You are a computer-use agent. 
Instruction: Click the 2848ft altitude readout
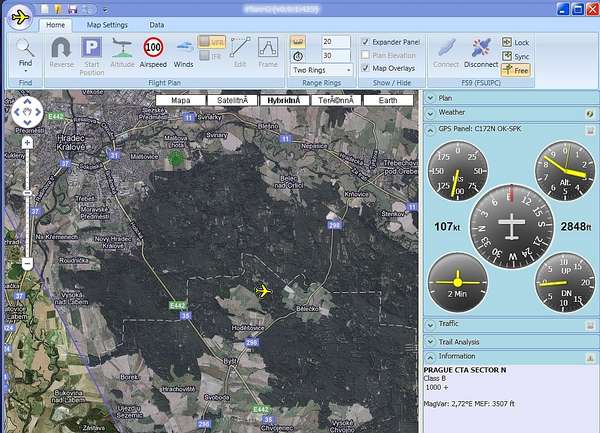tap(576, 226)
